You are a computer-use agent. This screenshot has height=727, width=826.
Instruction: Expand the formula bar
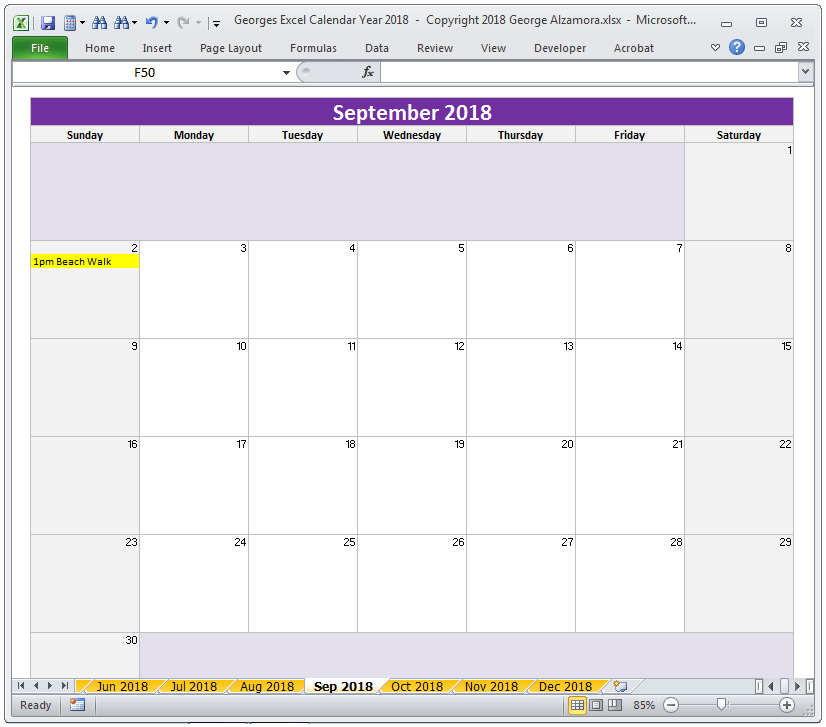(x=805, y=72)
